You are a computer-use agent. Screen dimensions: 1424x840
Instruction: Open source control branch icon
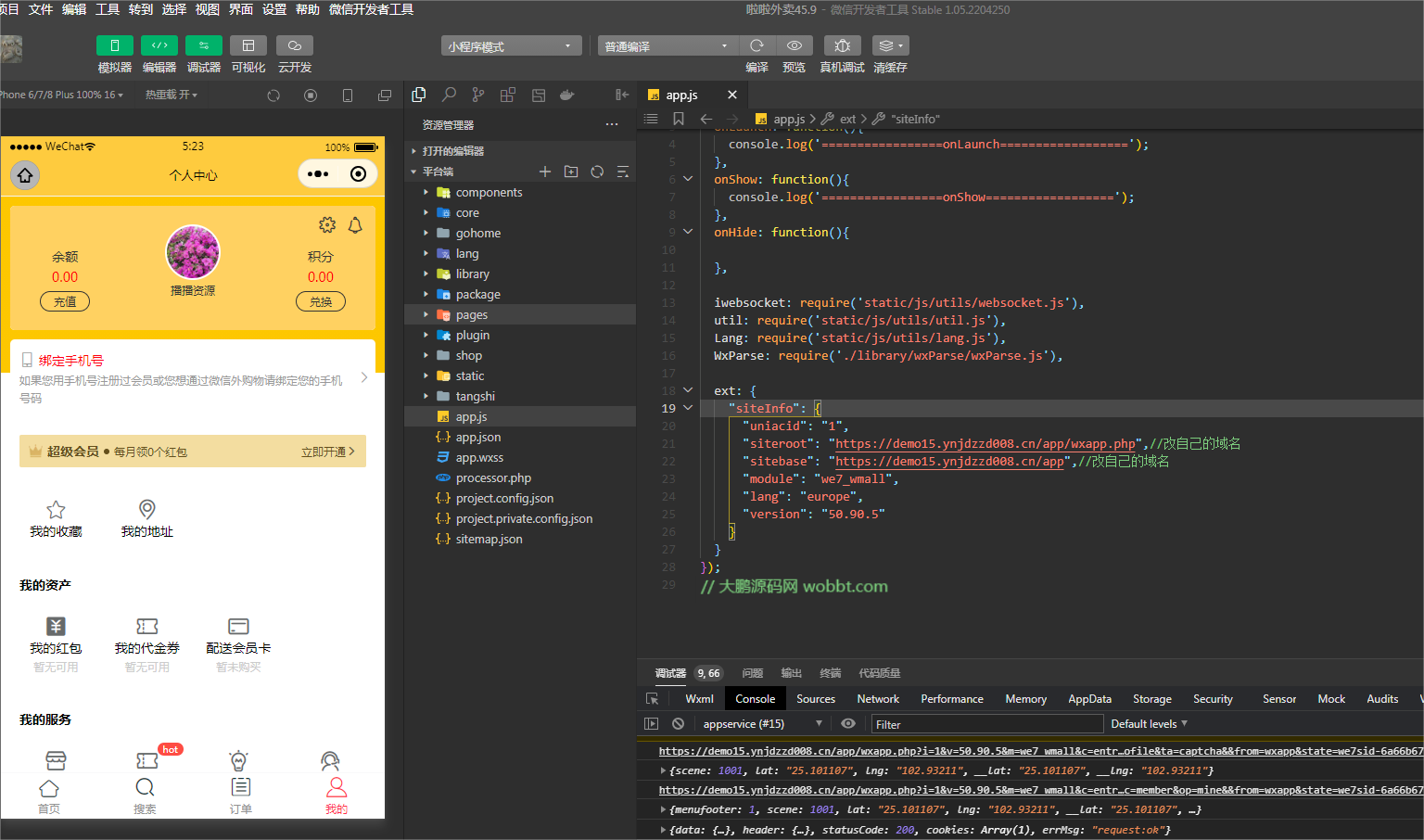click(x=477, y=95)
